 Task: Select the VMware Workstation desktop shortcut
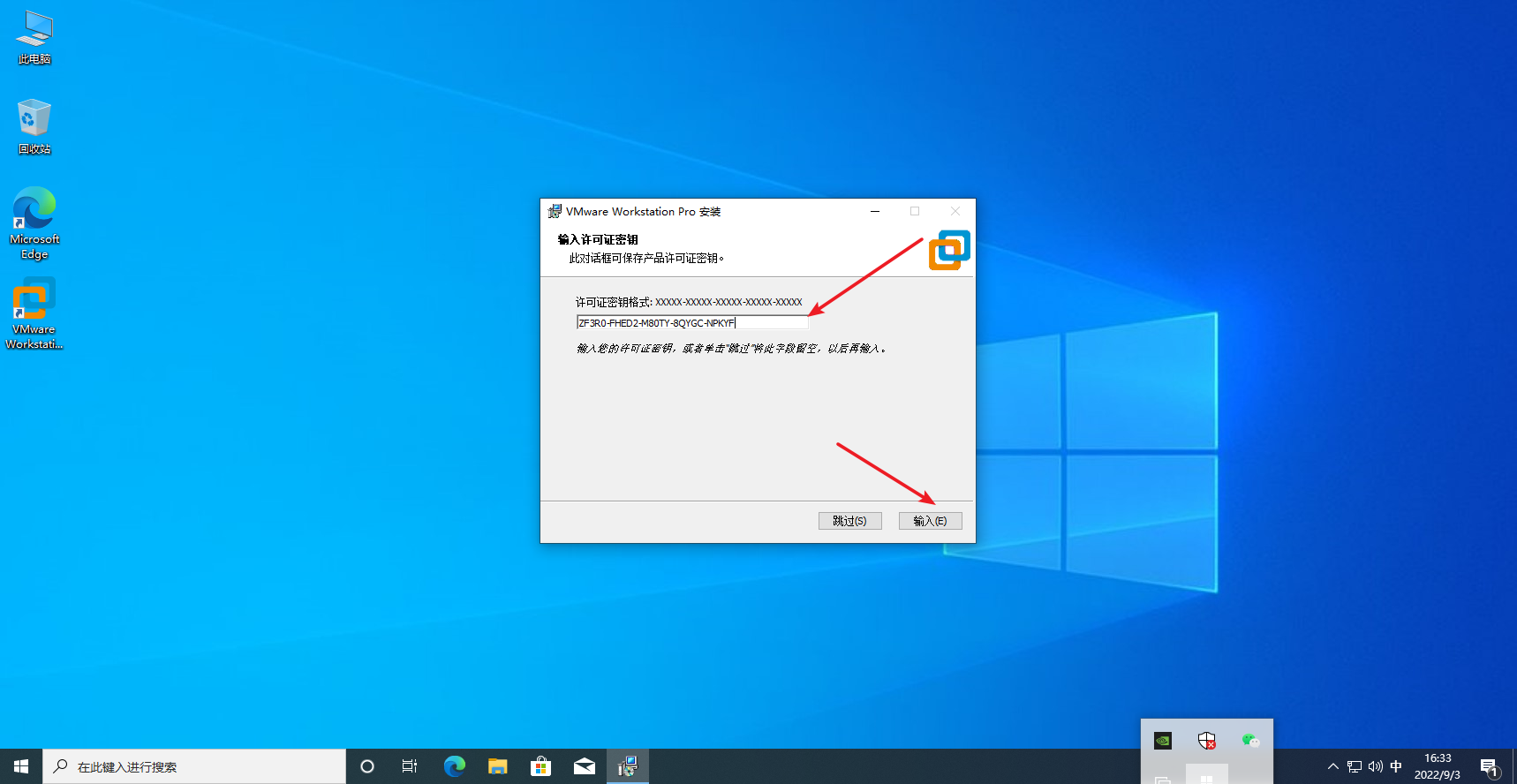[34, 313]
